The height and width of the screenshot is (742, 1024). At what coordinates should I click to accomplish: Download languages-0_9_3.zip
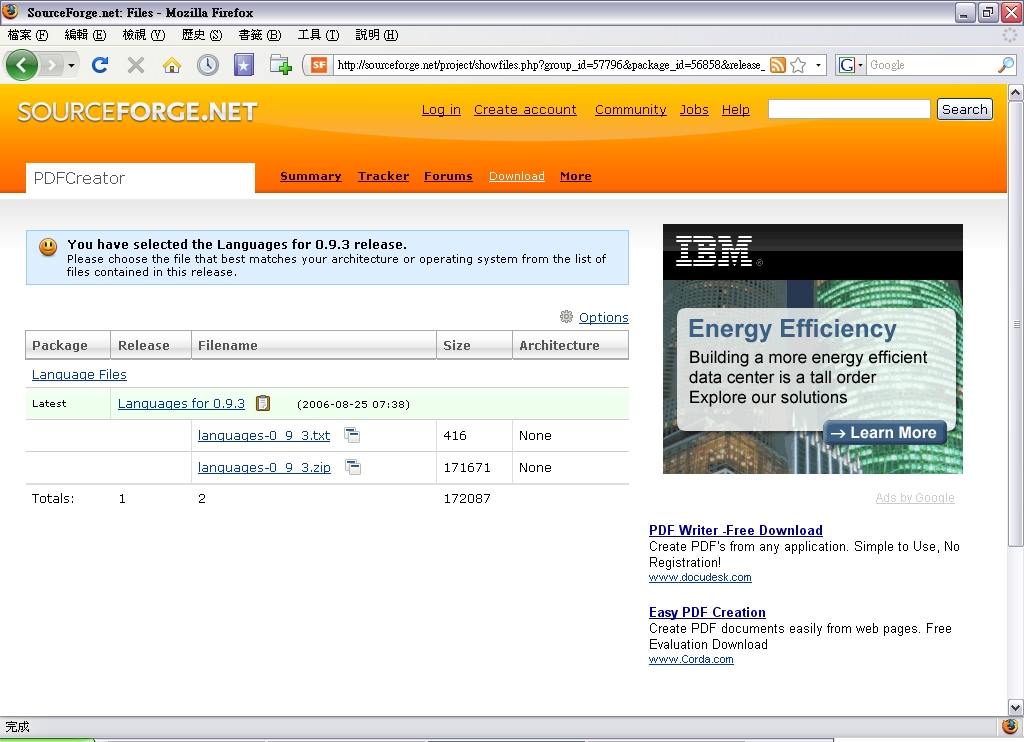[264, 468]
